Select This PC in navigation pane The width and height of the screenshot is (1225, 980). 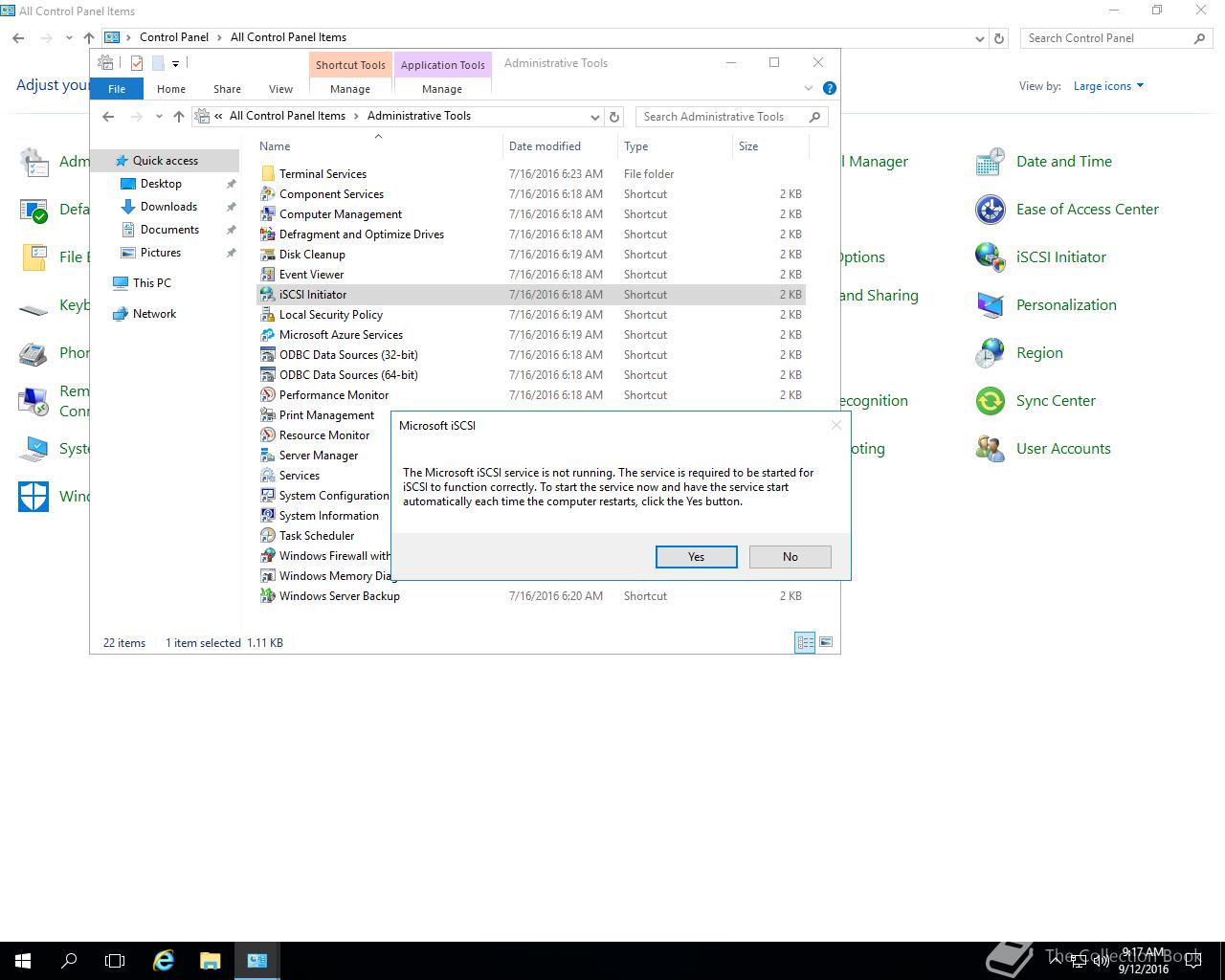pos(151,283)
